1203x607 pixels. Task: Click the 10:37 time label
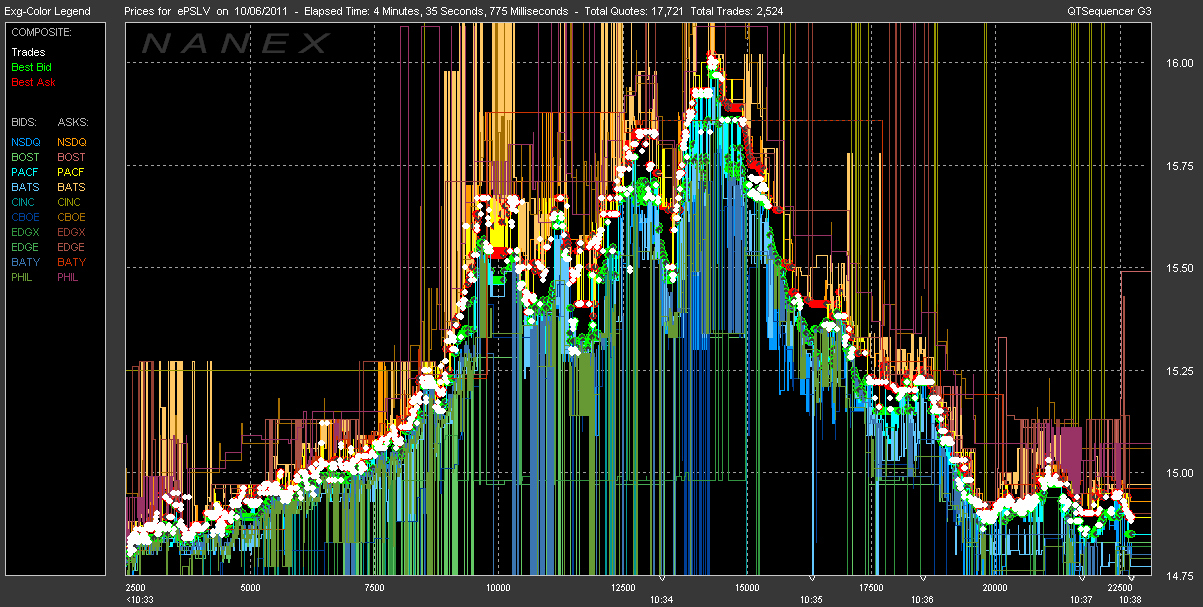1081,599
